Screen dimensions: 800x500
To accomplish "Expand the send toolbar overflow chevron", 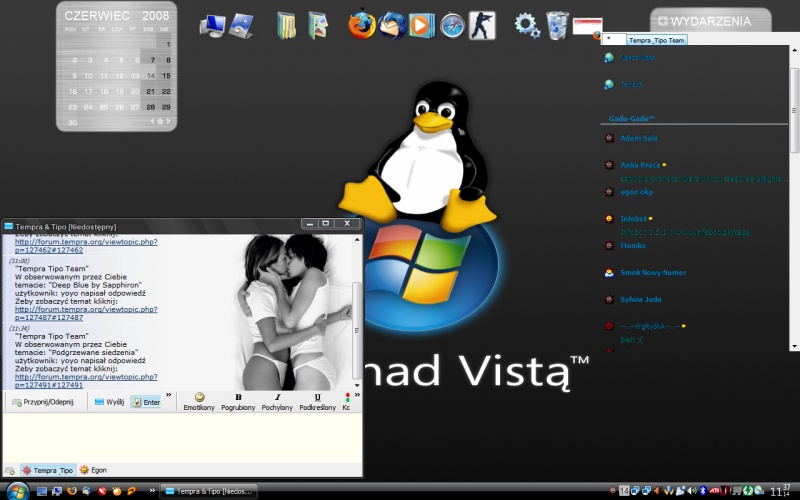I will point(168,394).
